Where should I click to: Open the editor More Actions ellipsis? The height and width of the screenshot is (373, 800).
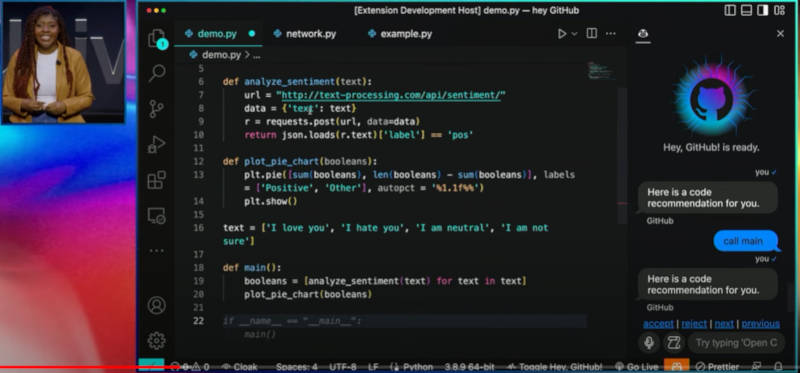click(x=610, y=34)
